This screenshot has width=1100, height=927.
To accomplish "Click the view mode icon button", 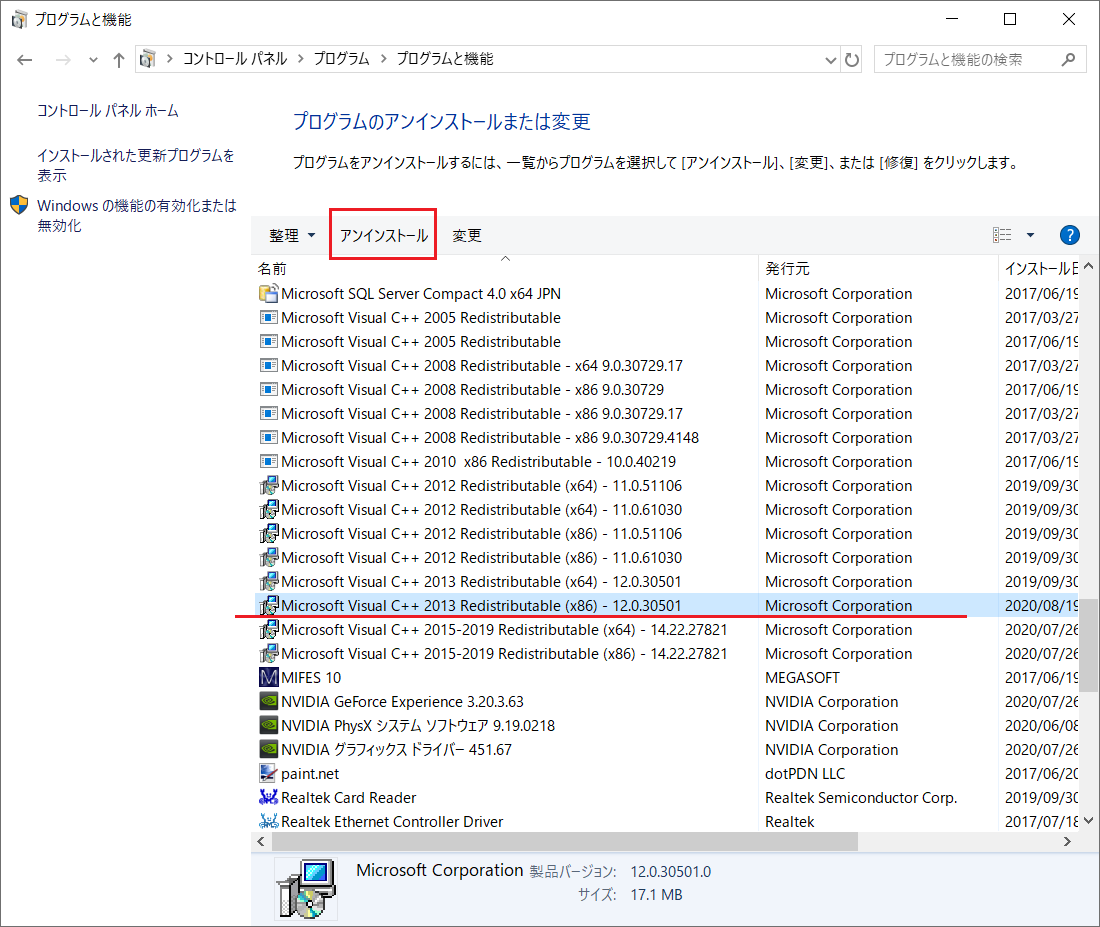I will click(1002, 235).
